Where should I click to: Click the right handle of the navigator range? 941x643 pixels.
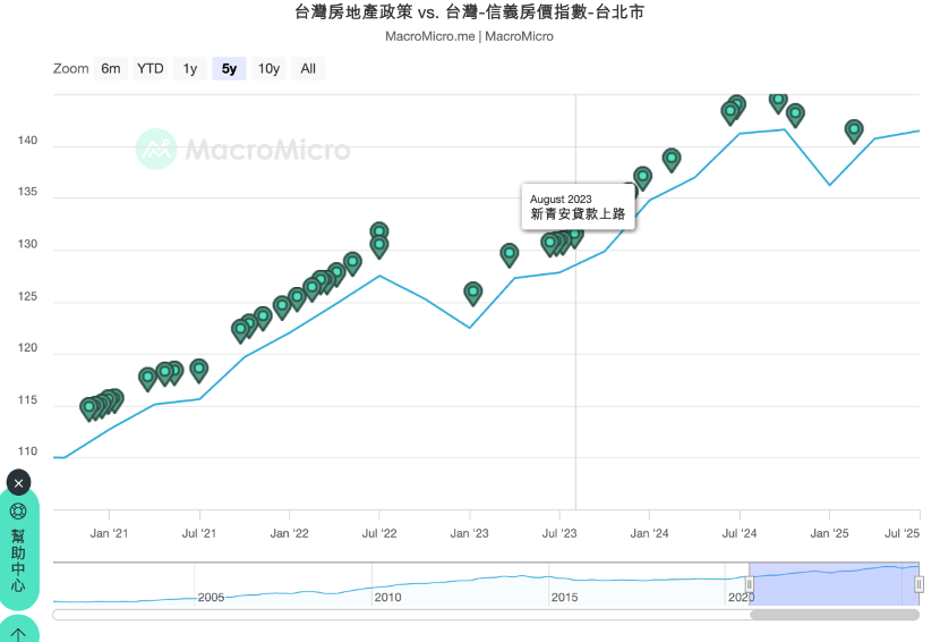coord(919,584)
